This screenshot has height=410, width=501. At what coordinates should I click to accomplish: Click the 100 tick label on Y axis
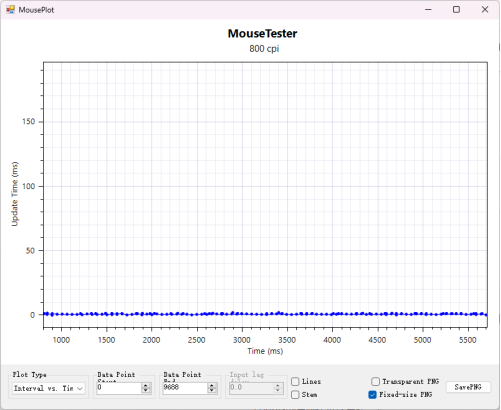(29, 186)
